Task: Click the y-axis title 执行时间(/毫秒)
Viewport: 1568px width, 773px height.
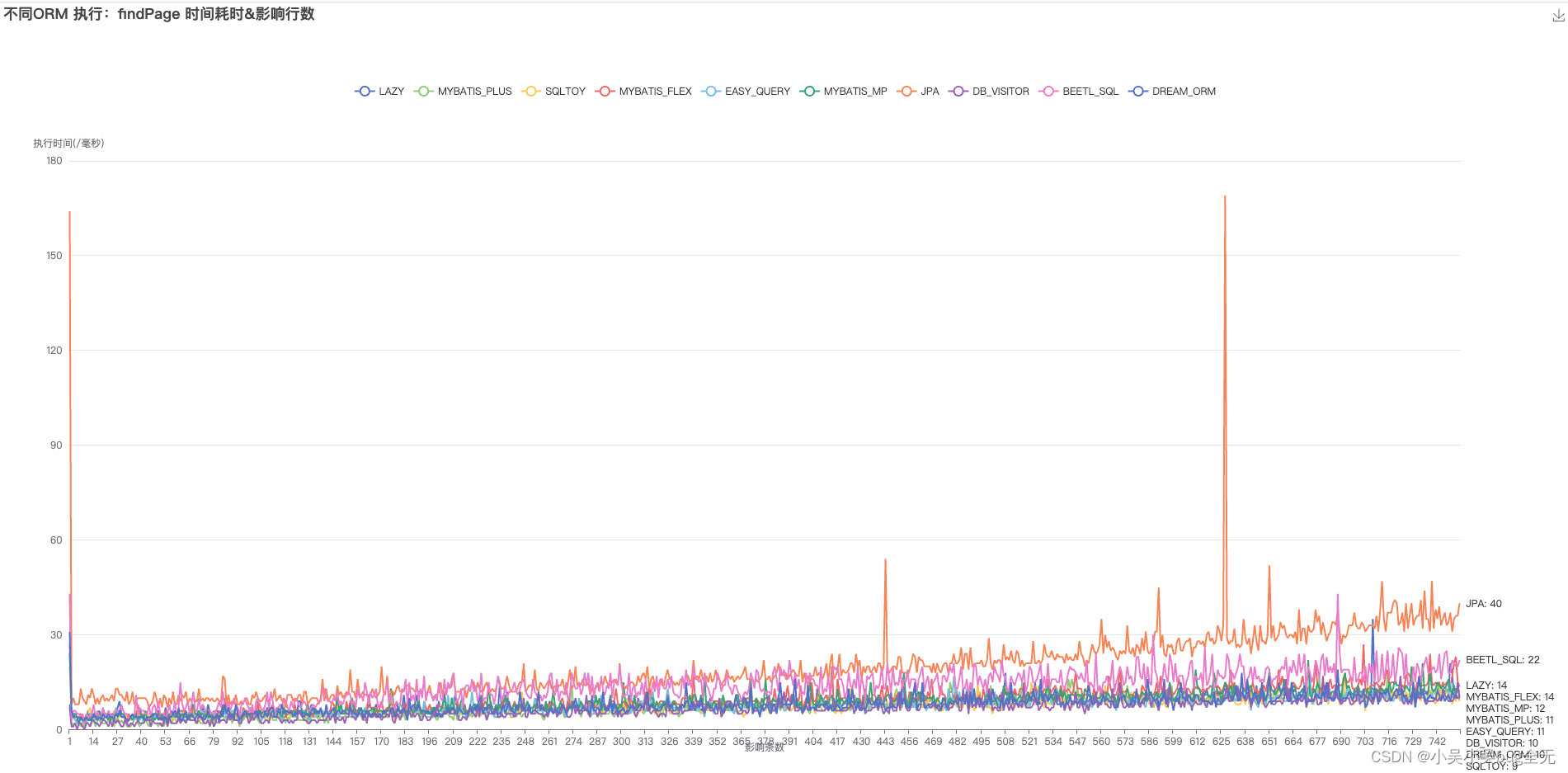Action: pos(68,144)
